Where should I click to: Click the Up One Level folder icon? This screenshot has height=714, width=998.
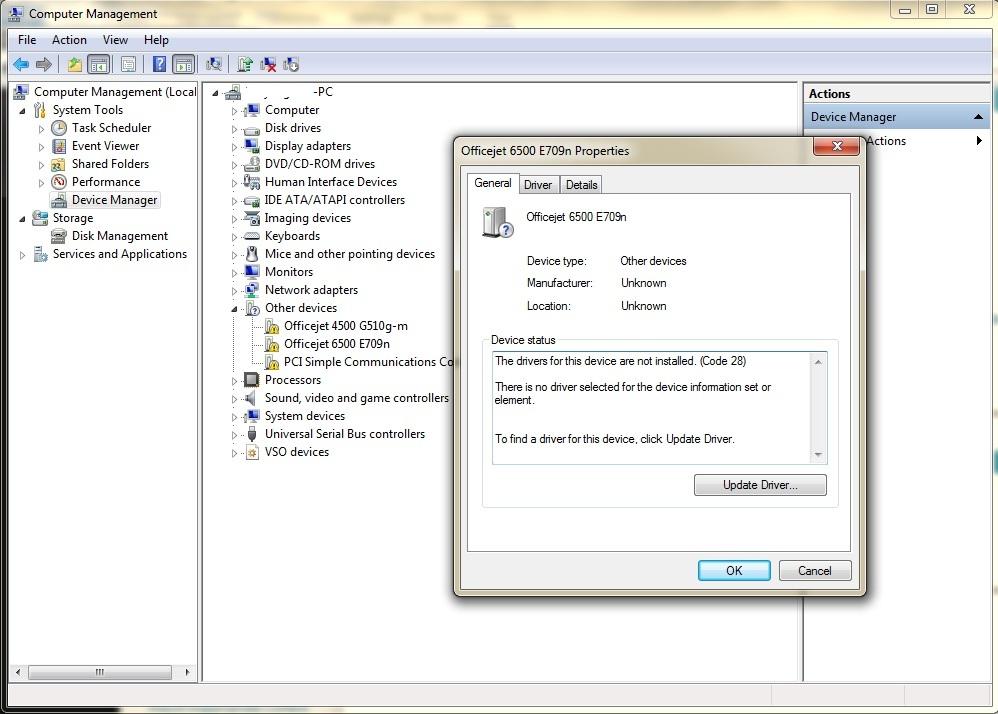click(x=75, y=65)
